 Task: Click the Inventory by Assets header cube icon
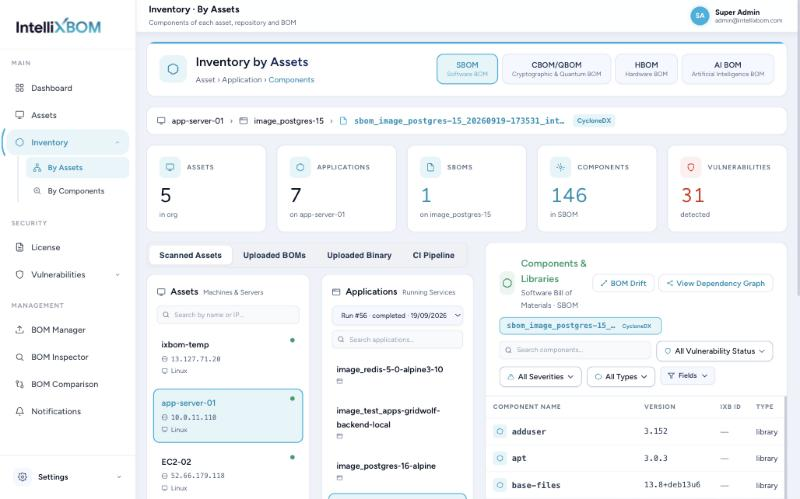pyautogui.click(x=173, y=69)
